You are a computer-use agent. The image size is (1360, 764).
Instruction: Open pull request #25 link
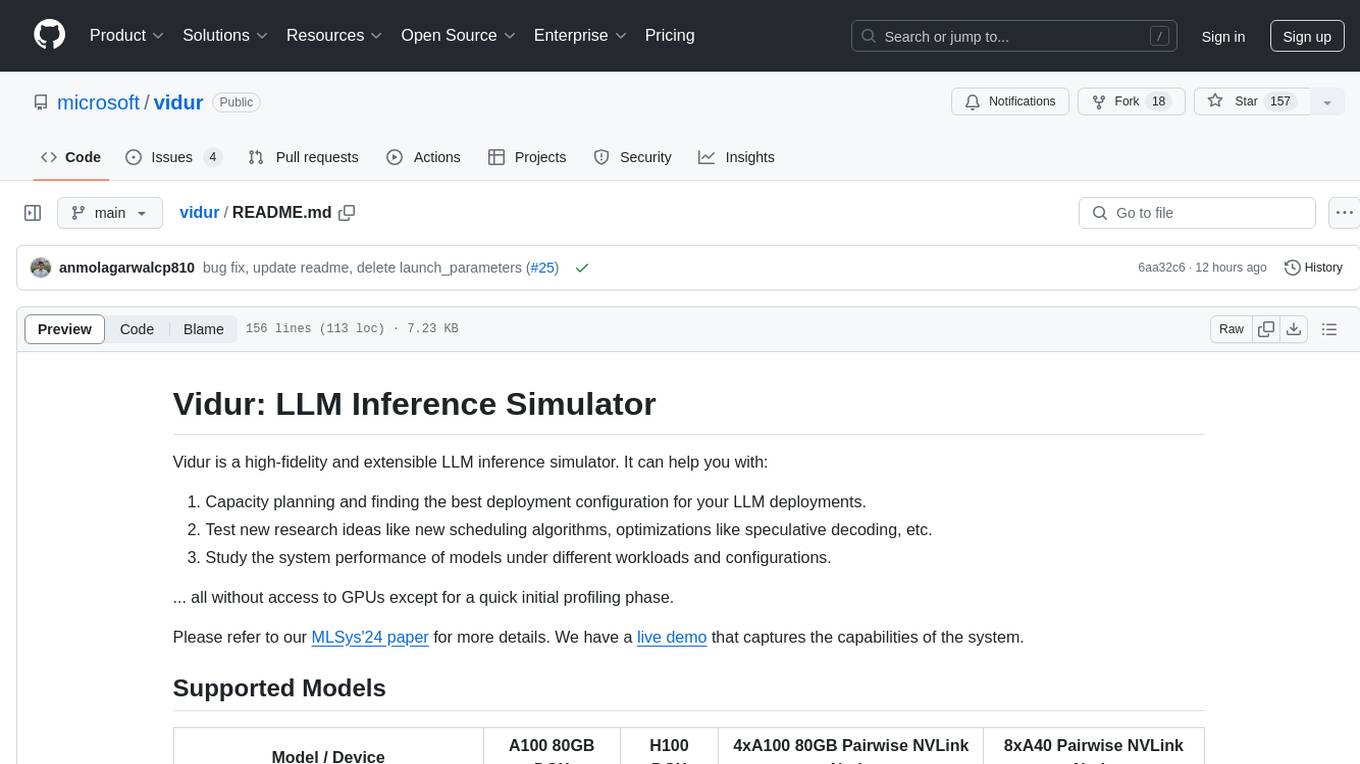[x=542, y=268]
